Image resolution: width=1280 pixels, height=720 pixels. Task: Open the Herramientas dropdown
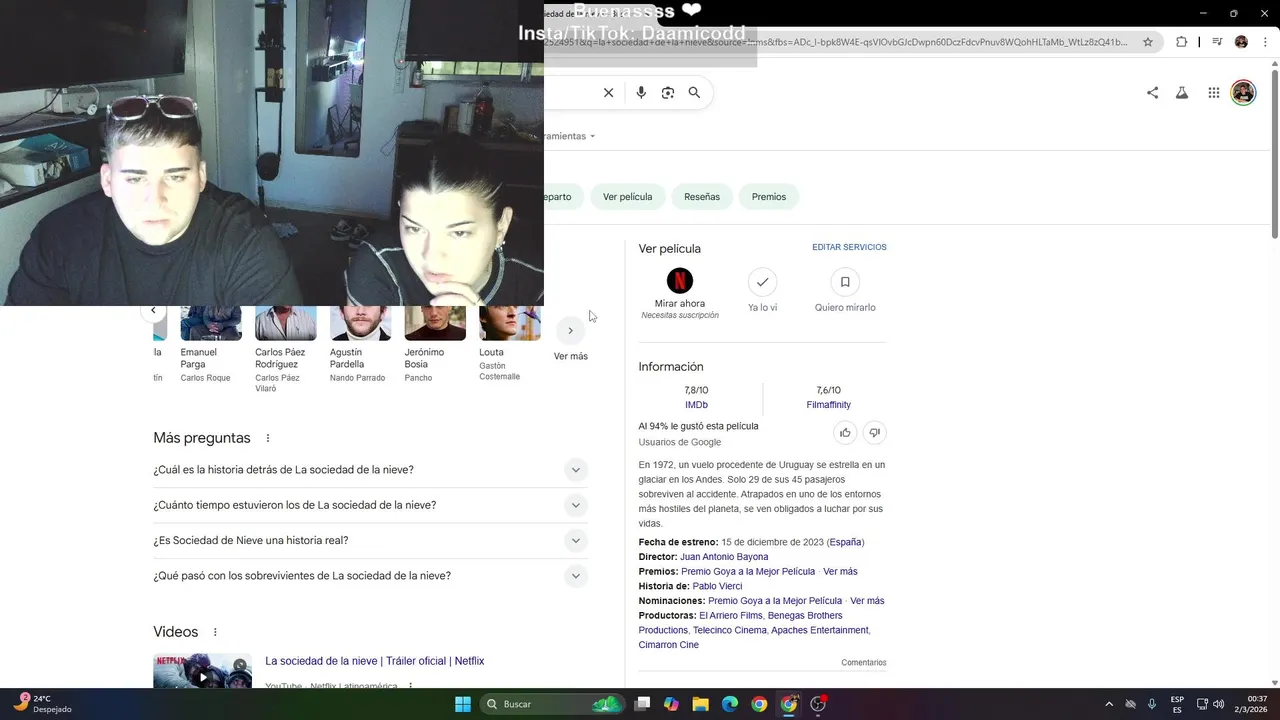[x=570, y=136]
